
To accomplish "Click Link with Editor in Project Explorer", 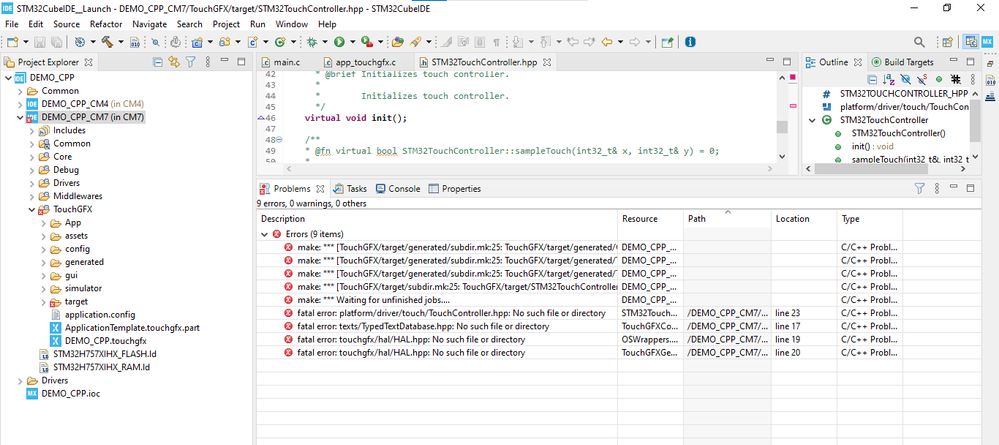I will pyautogui.click(x=173, y=62).
